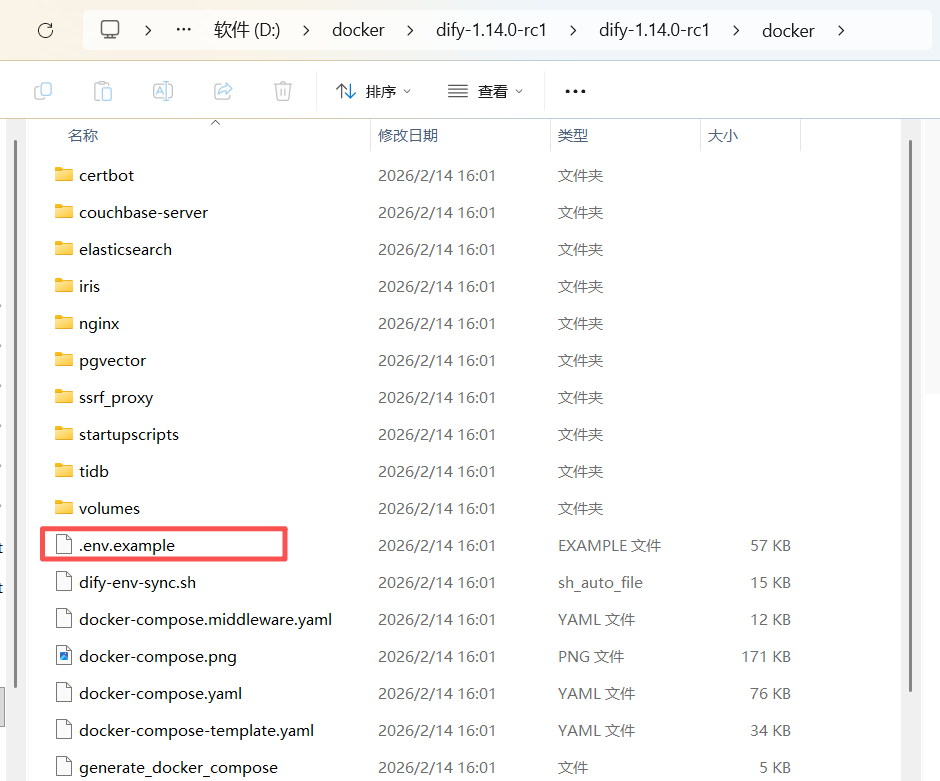This screenshot has height=781, width=940.
Task: Click the 'EXAMPLE 文件' type cell
Action: pyautogui.click(x=609, y=545)
